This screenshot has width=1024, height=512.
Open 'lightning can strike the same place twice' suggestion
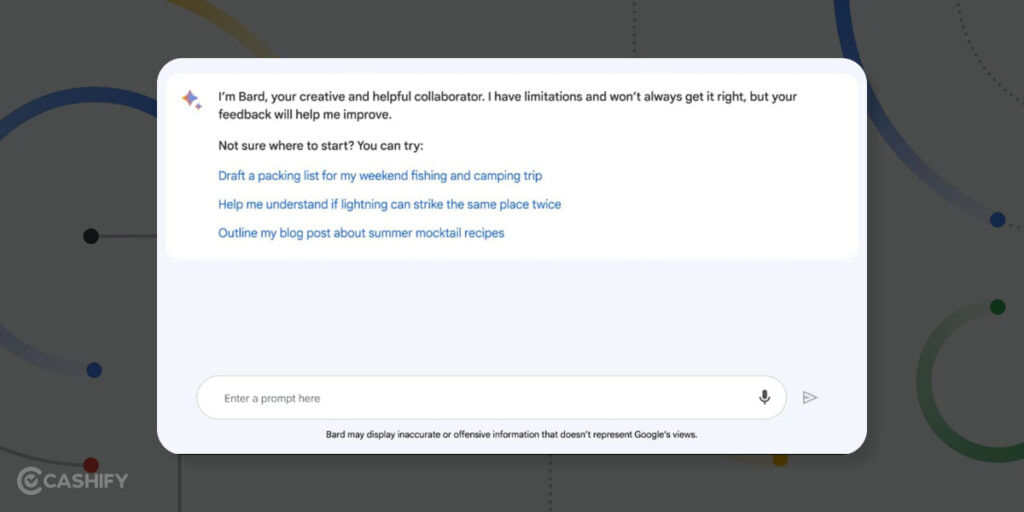[x=389, y=204]
